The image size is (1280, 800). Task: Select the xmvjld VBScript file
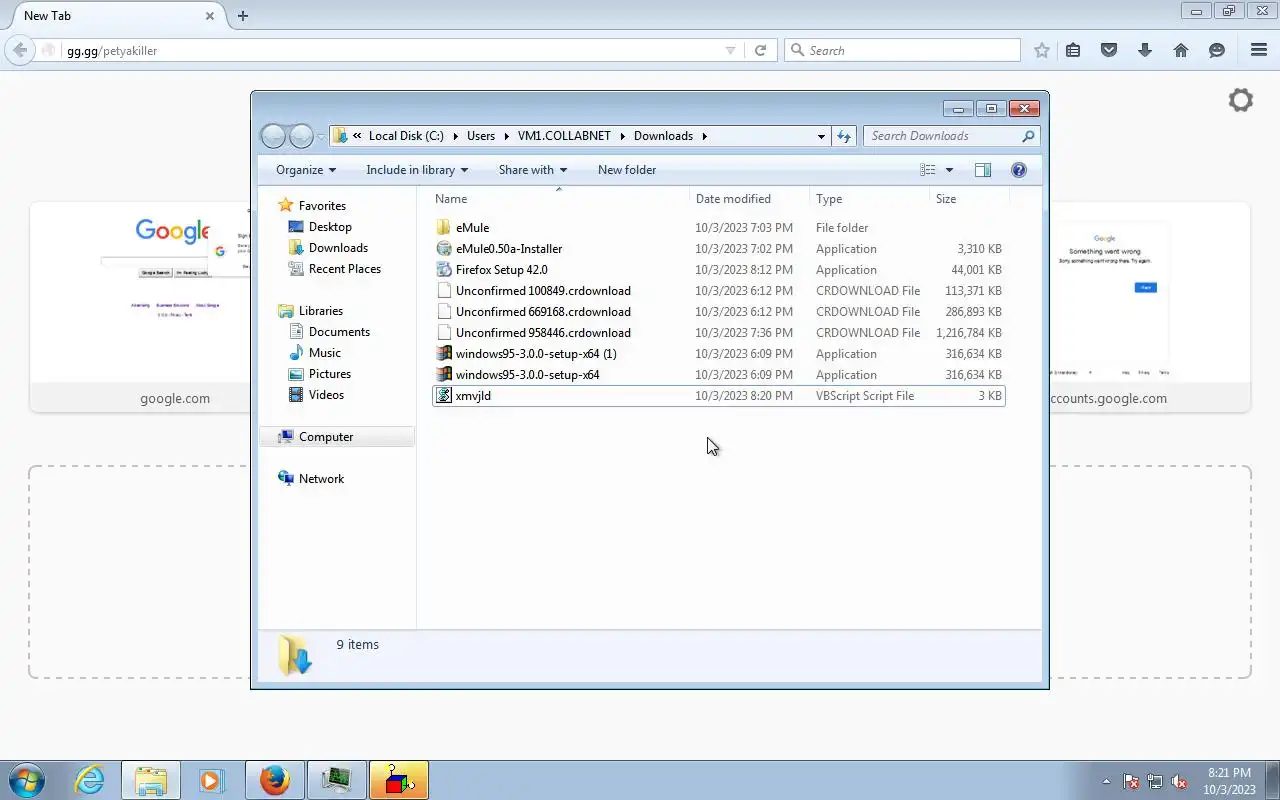(718, 396)
